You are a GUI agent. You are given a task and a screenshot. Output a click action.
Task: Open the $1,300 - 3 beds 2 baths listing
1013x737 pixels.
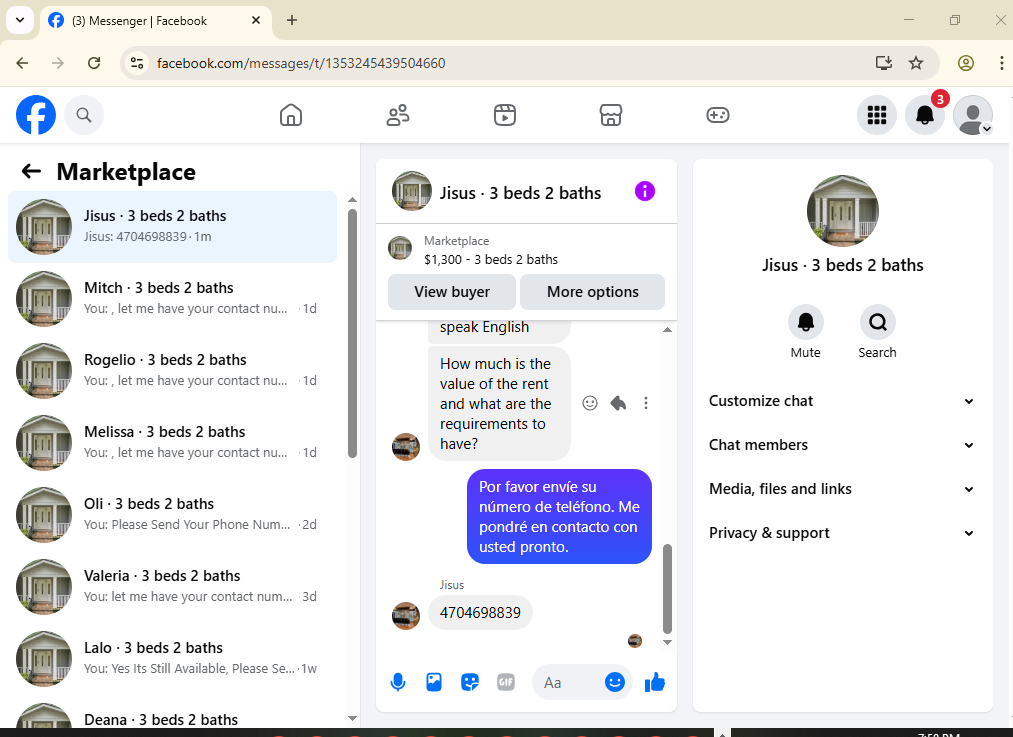coord(491,260)
